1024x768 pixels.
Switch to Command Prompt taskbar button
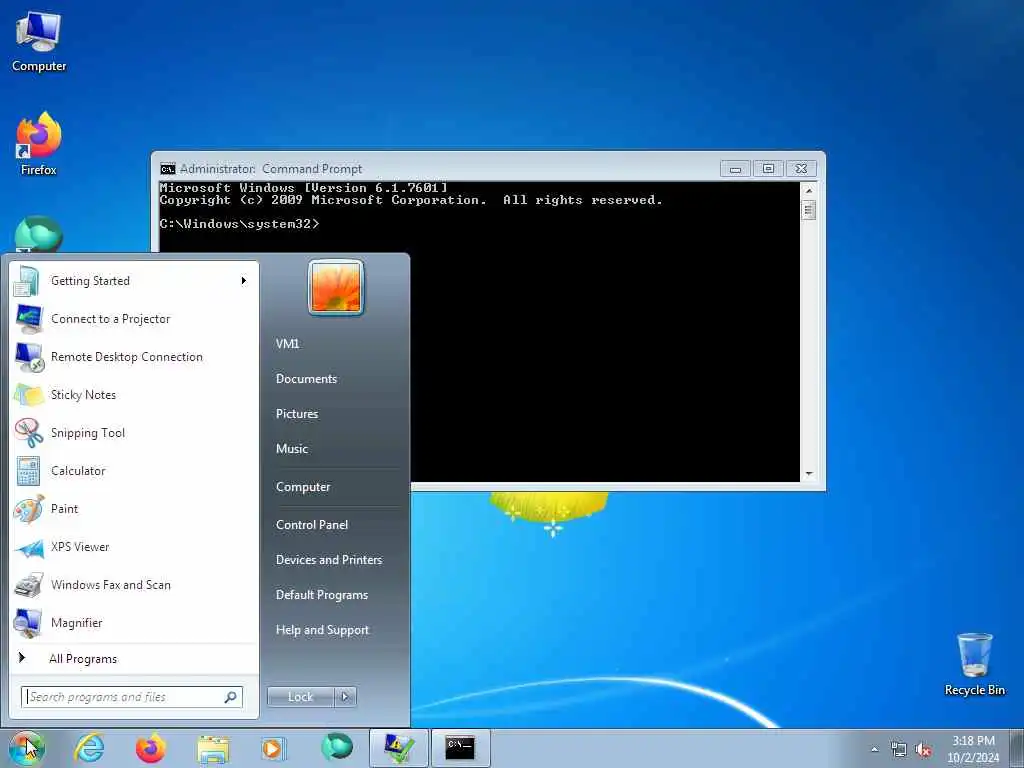[x=460, y=748]
